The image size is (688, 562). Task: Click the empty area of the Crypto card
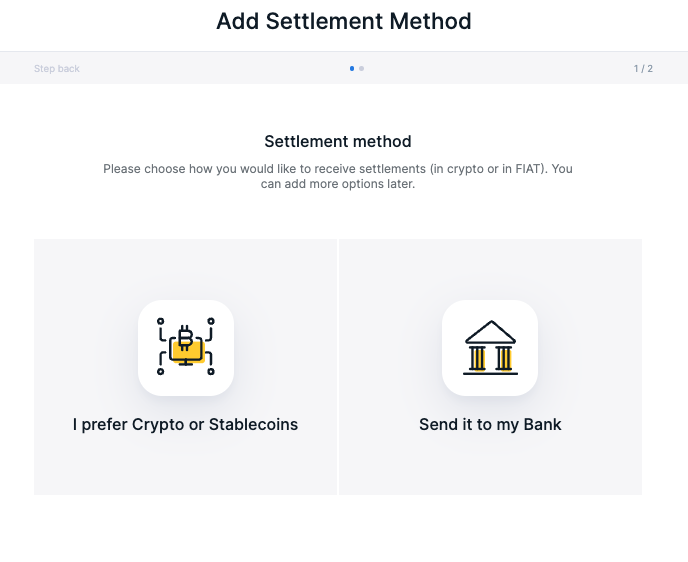(x=185, y=465)
